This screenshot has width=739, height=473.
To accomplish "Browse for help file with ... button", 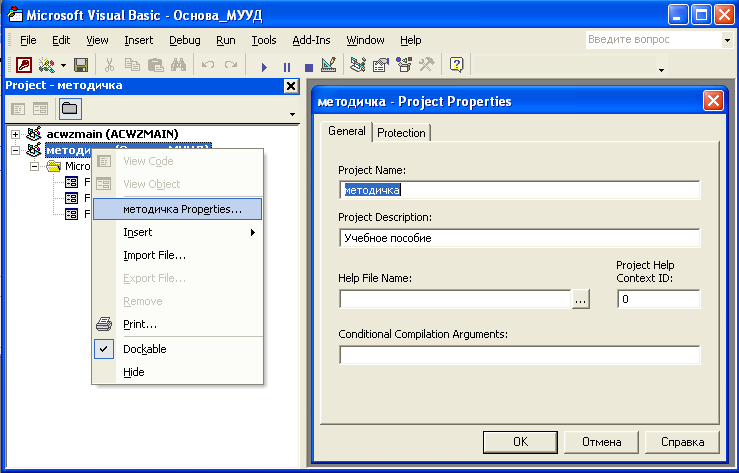I will pyautogui.click(x=581, y=300).
